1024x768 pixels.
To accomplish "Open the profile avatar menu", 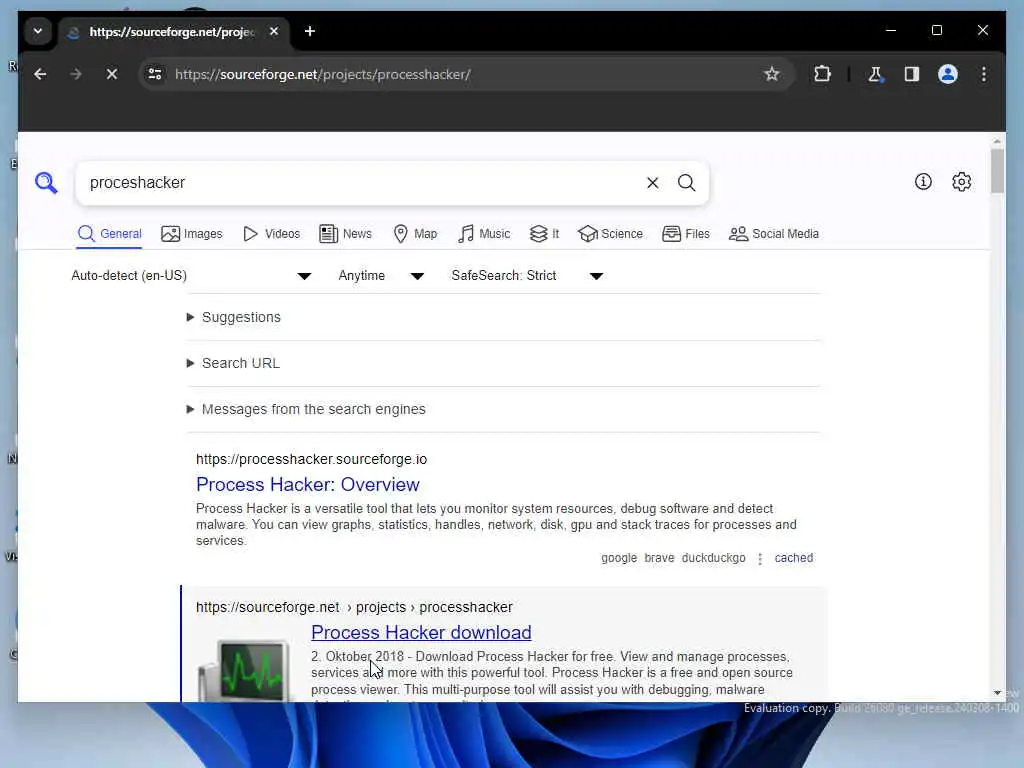I will tap(948, 74).
